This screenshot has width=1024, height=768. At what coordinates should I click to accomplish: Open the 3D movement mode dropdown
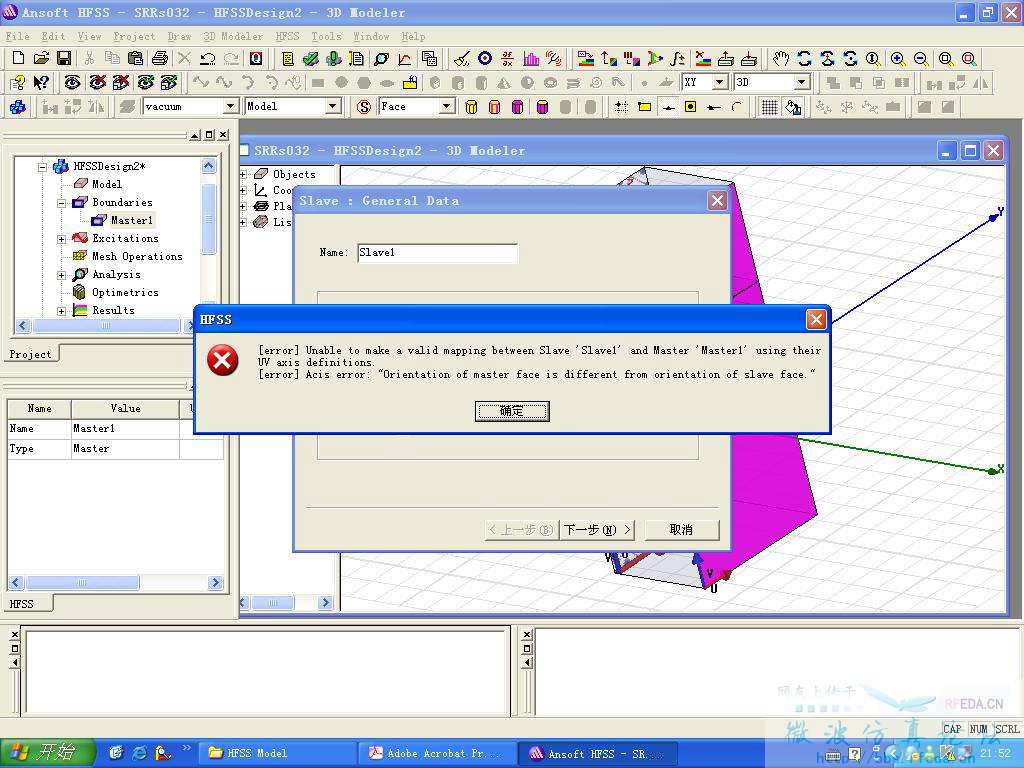pyautogui.click(x=802, y=82)
